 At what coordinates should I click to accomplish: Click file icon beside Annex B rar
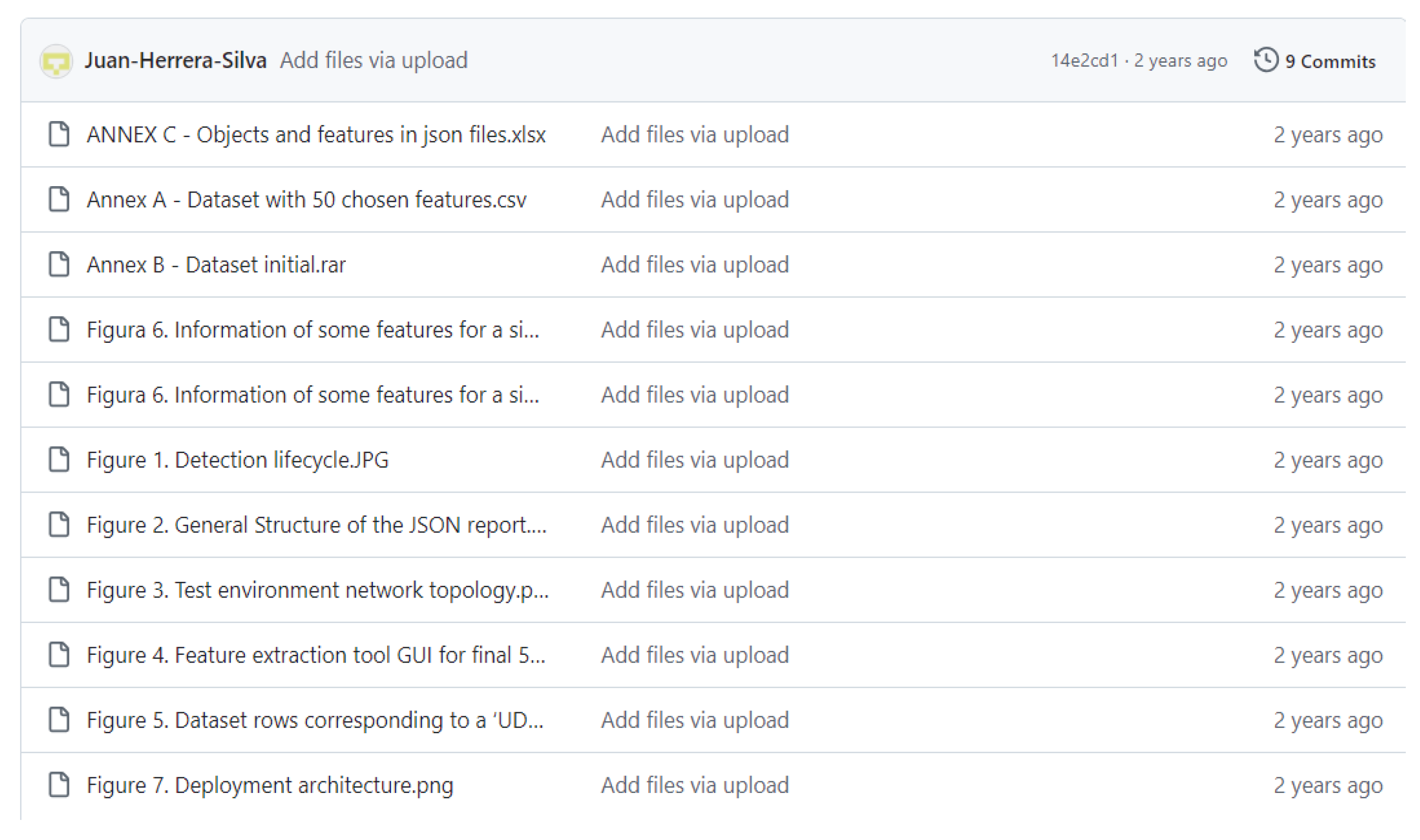click(59, 264)
